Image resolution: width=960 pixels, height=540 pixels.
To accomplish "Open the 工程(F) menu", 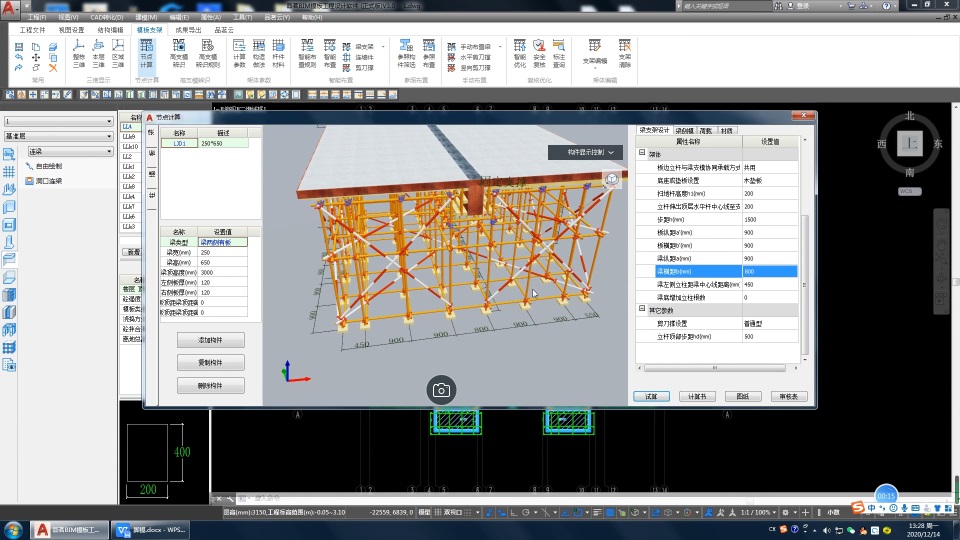I will tap(37, 17).
